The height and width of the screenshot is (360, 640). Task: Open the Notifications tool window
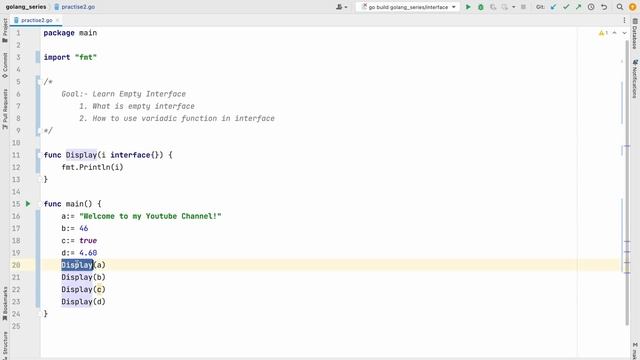click(x=635, y=79)
